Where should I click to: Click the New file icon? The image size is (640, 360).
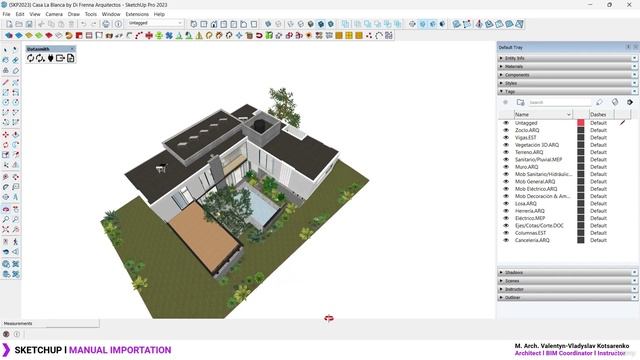coord(9,24)
